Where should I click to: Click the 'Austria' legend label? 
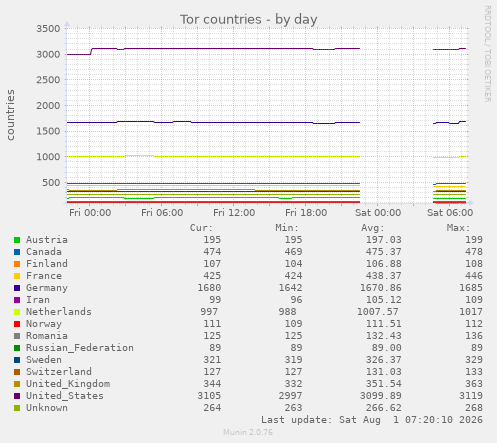(x=47, y=240)
